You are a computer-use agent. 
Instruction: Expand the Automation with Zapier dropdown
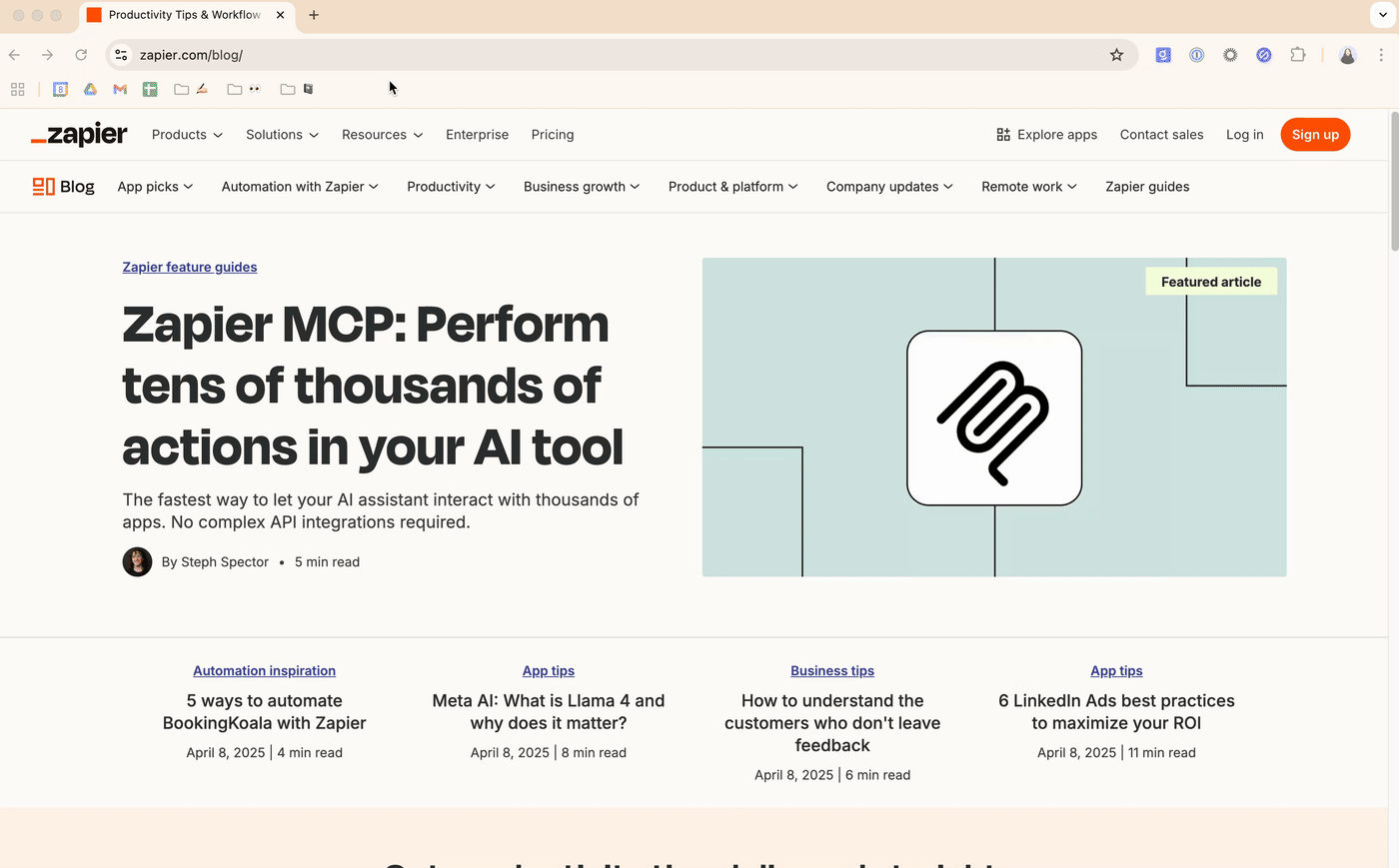(x=300, y=187)
